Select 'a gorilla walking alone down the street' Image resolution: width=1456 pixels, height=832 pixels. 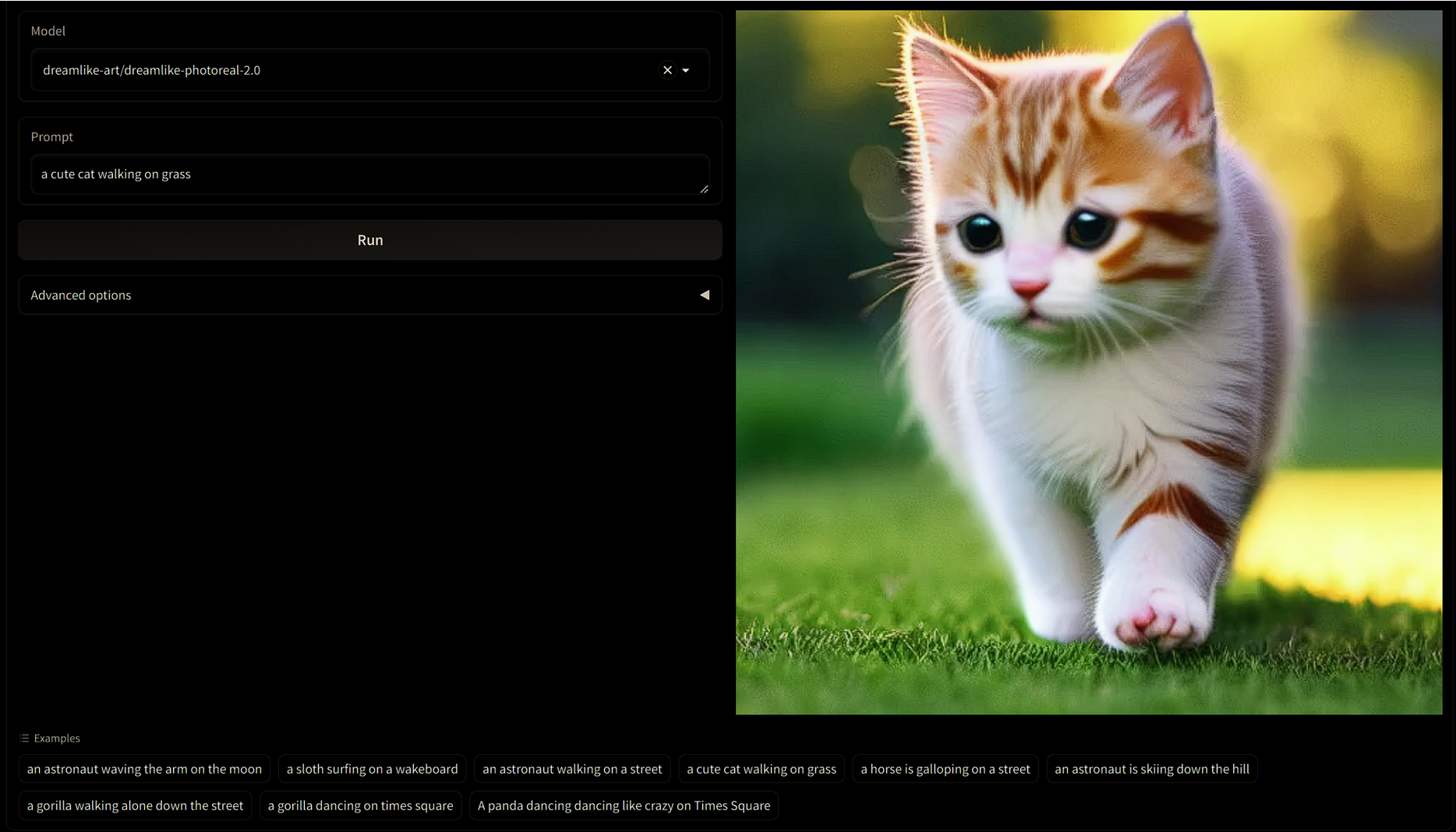pos(135,806)
